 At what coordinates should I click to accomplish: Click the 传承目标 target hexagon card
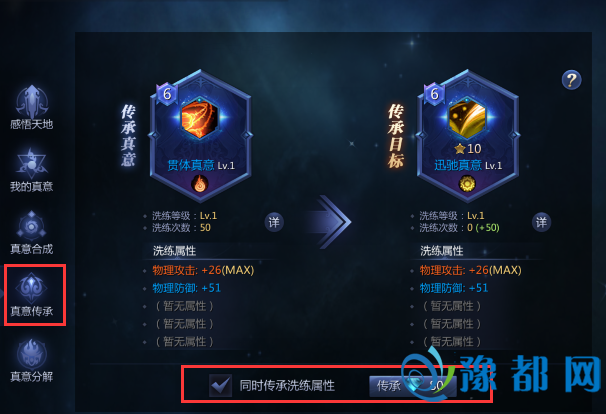(x=468, y=135)
